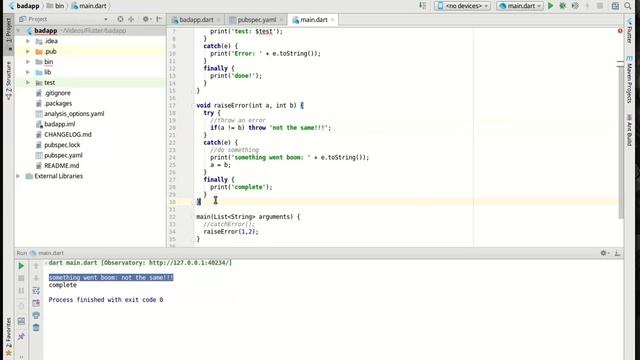Select pubspec.lock file

coord(62,145)
